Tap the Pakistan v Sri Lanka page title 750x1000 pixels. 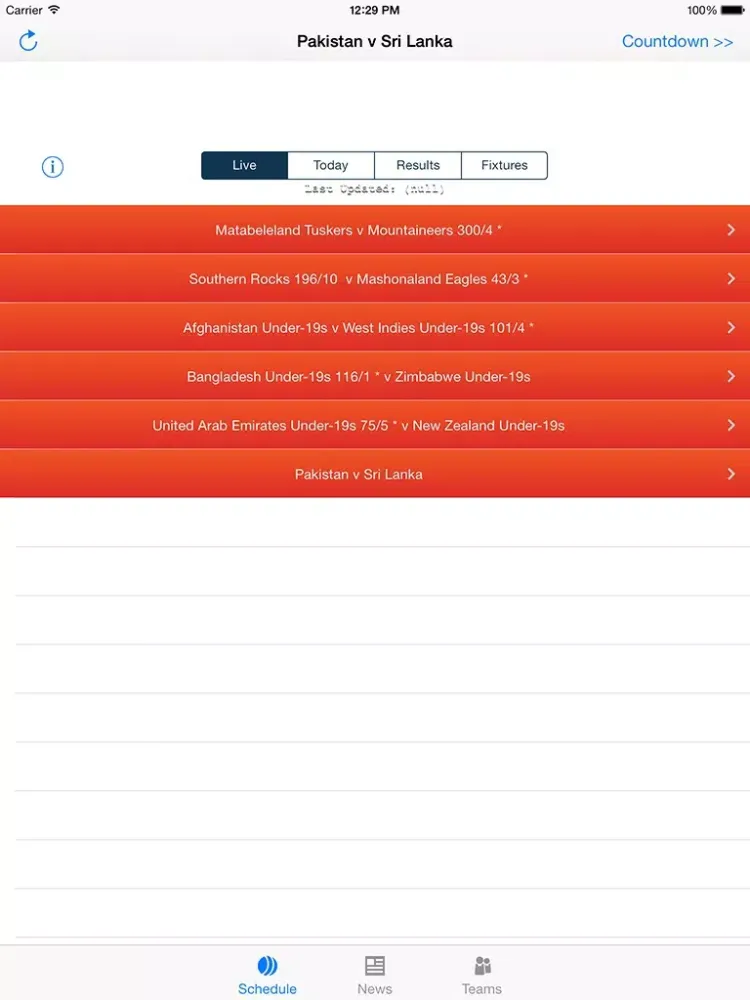[x=374, y=41]
